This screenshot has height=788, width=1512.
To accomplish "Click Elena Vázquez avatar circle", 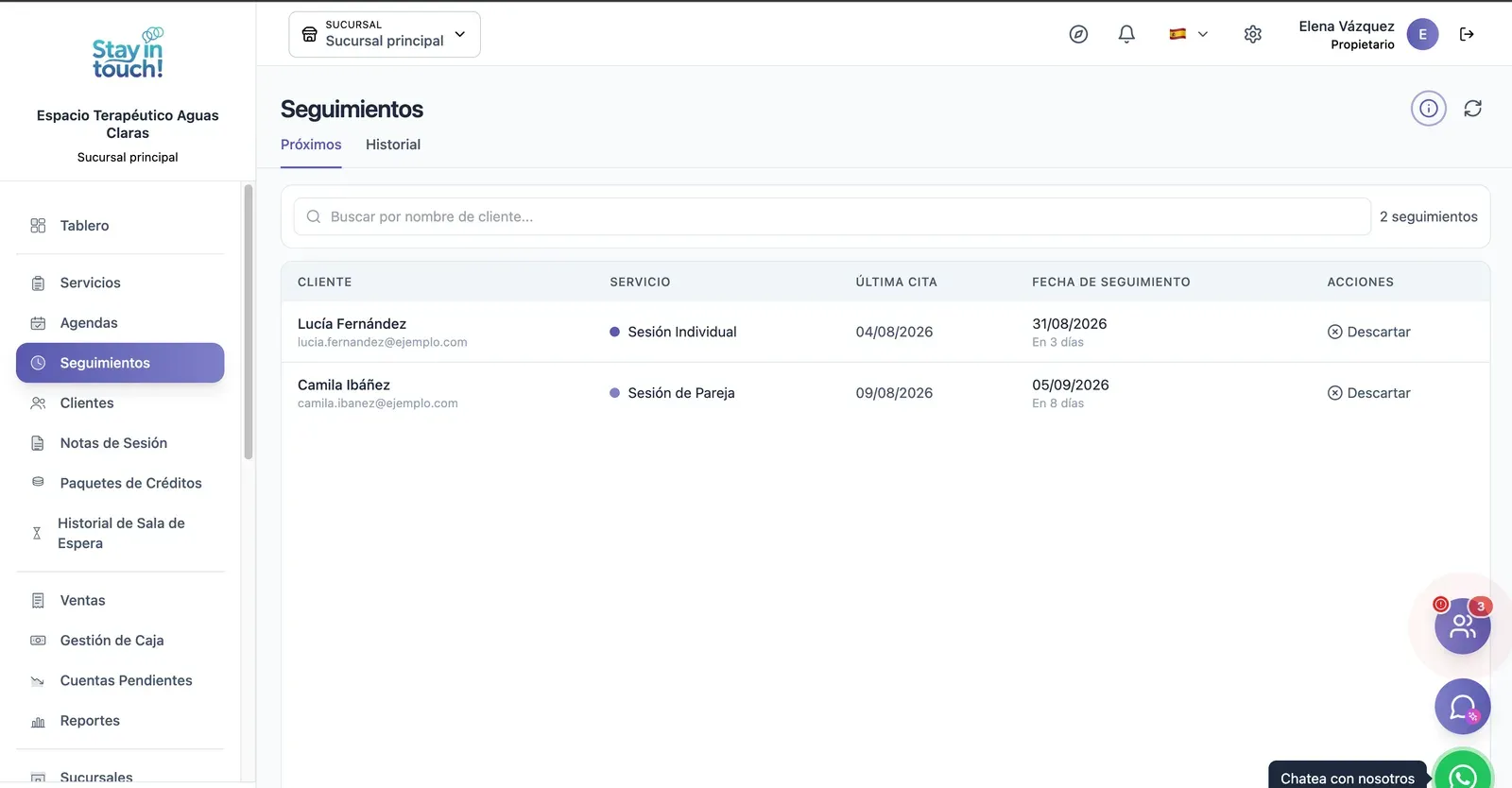I will 1422,34.
